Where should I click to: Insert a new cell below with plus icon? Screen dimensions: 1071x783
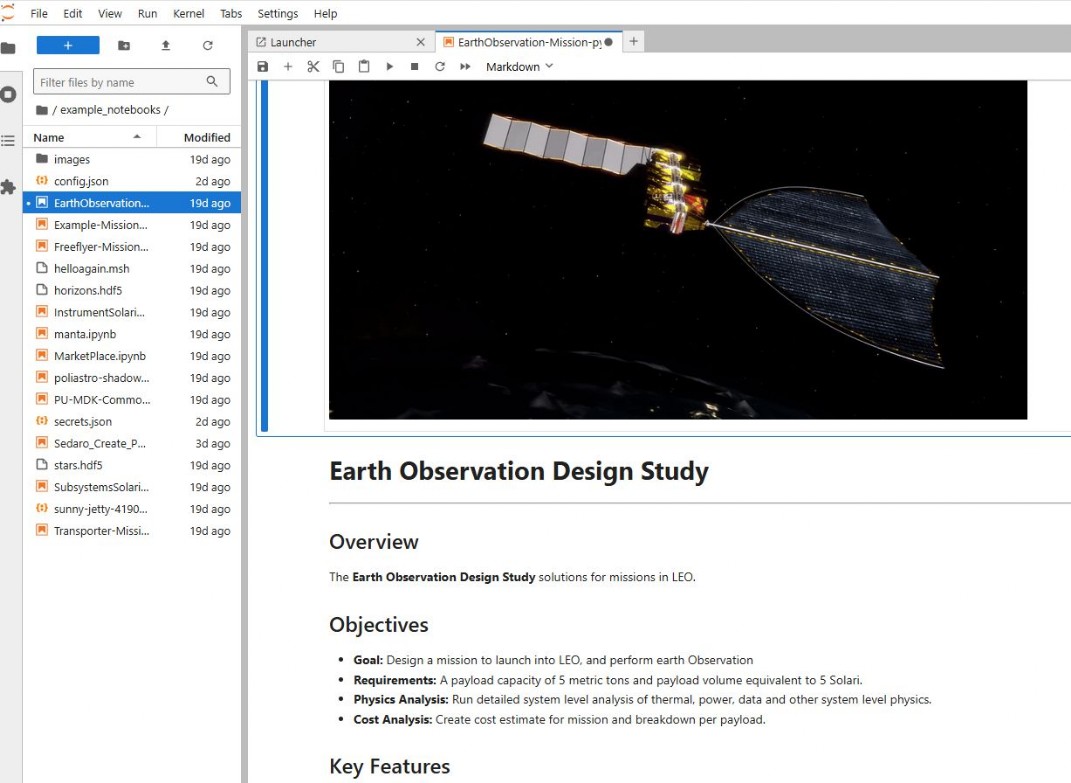point(288,67)
